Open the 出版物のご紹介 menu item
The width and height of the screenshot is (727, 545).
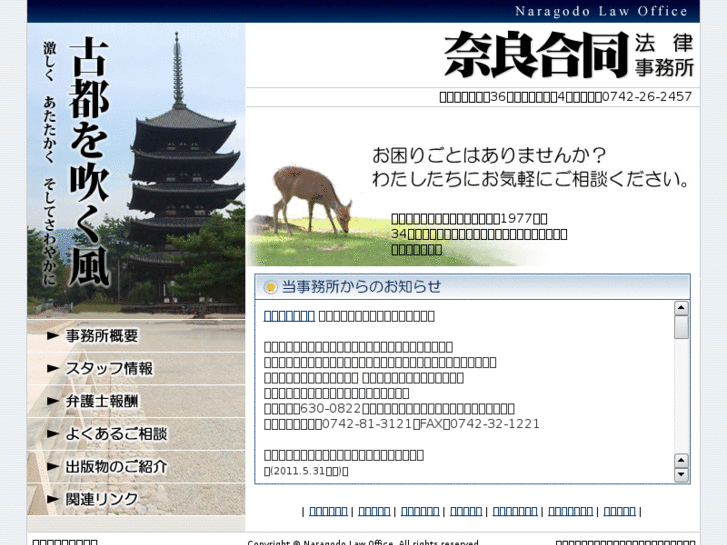coord(116,467)
